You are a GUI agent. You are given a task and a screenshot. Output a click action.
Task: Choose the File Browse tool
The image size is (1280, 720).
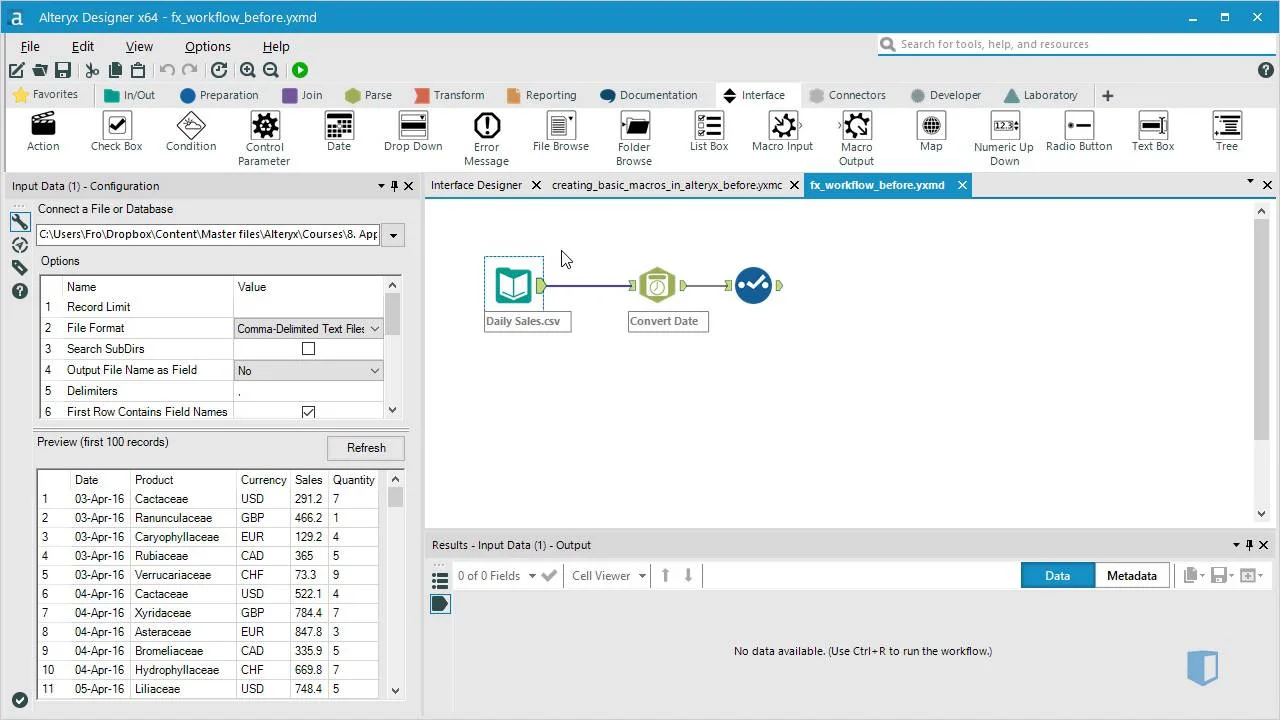[x=560, y=126]
